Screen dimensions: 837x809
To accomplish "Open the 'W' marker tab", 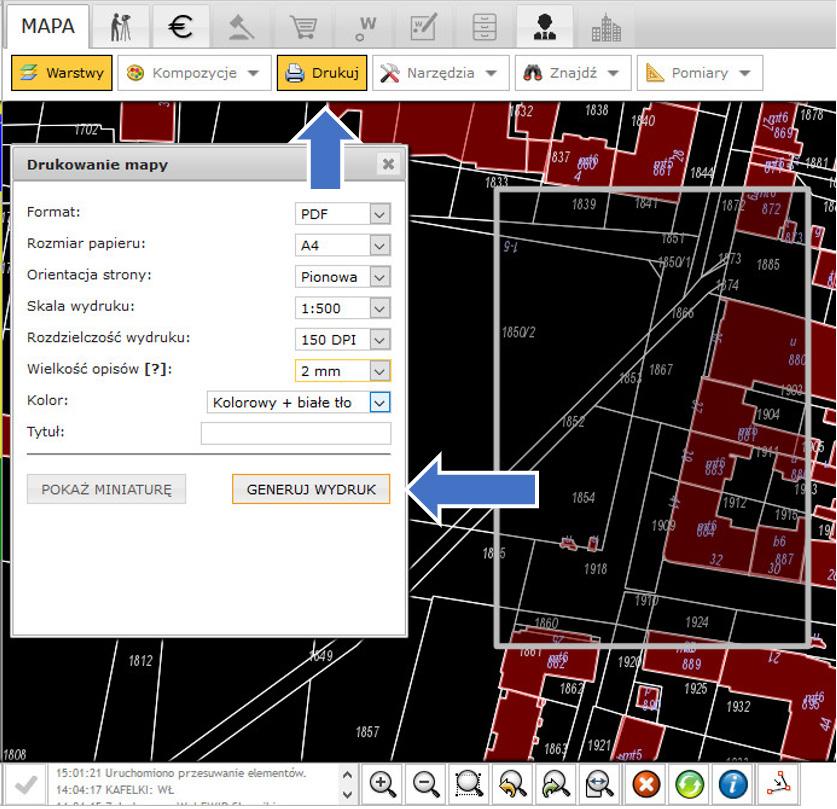I will [366, 27].
